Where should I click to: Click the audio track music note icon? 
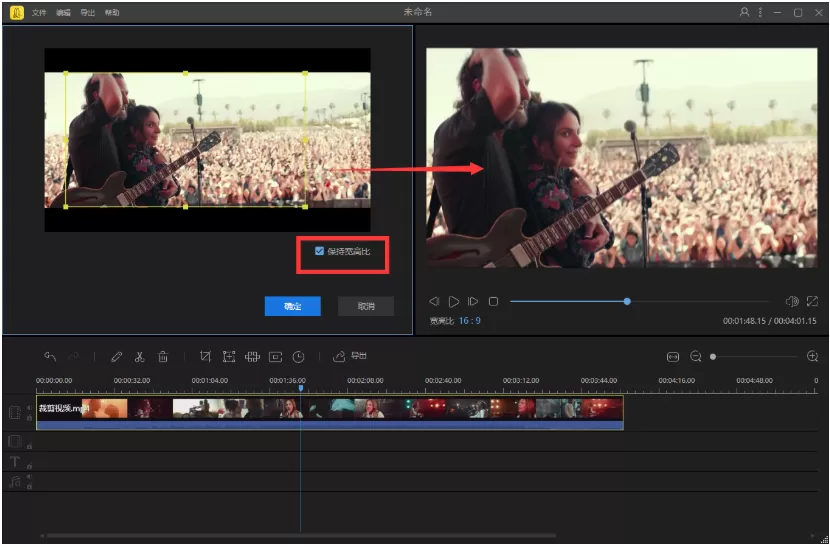15,482
